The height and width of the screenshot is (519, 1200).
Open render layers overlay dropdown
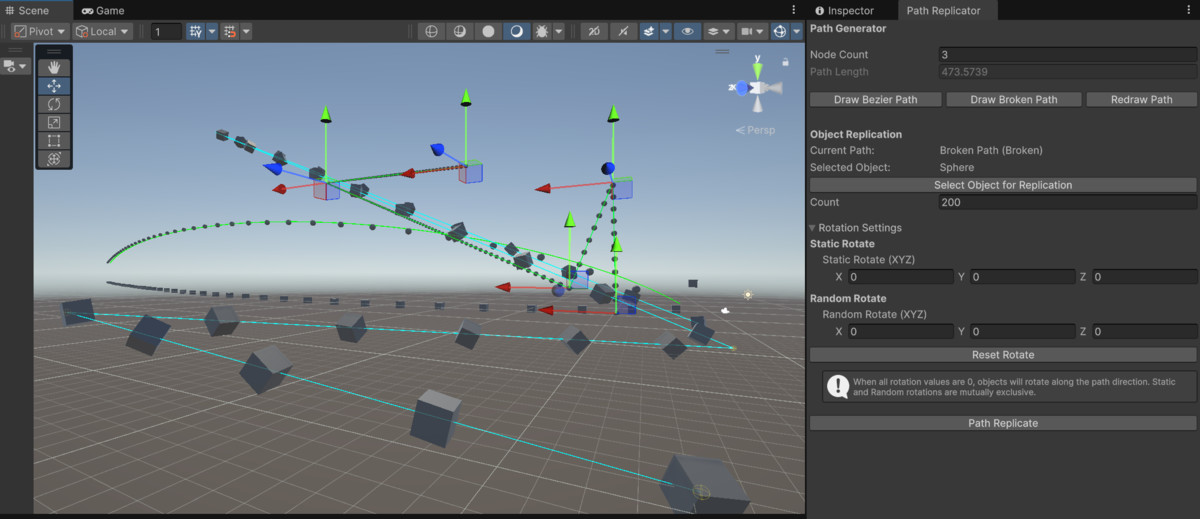pos(718,31)
